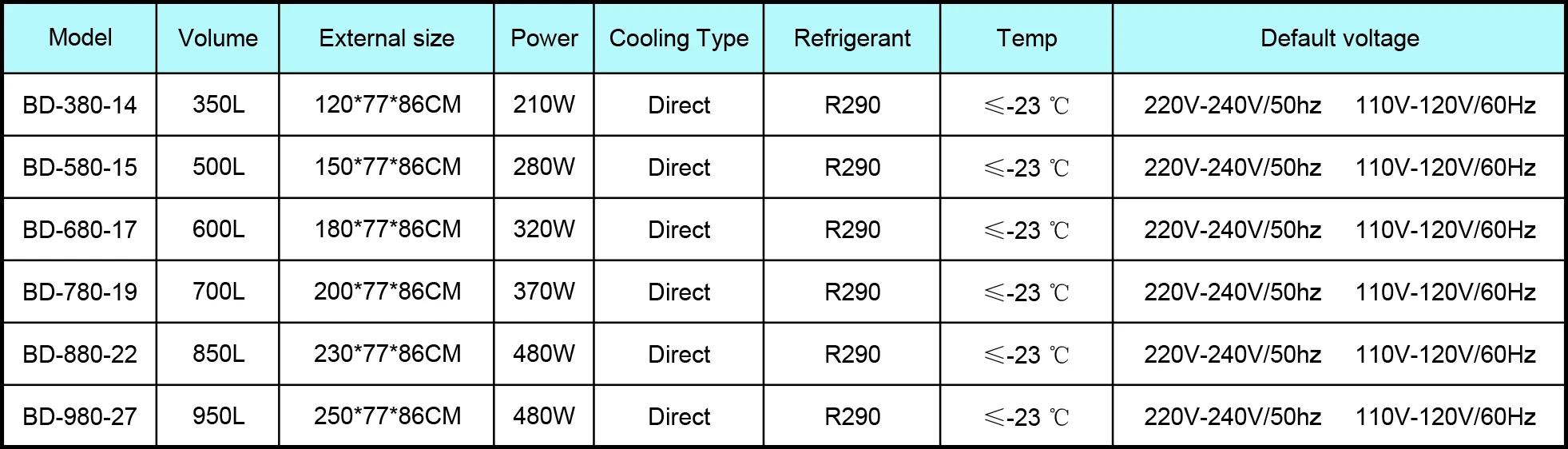Click the Default voltage header
The height and width of the screenshot is (449, 1568).
pyautogui.click(x=1340, y=38)
